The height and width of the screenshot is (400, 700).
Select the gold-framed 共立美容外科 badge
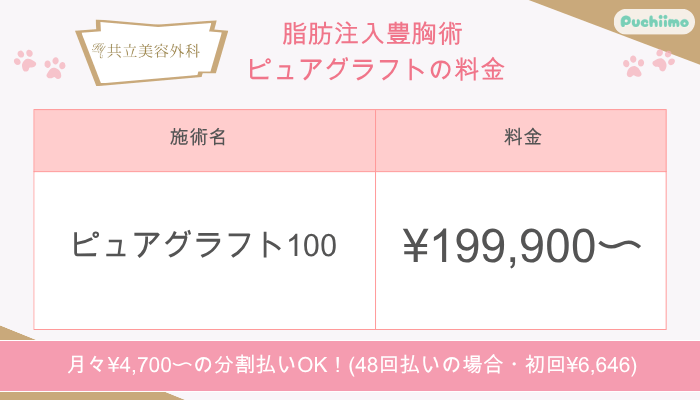click(x=150, y=48)
